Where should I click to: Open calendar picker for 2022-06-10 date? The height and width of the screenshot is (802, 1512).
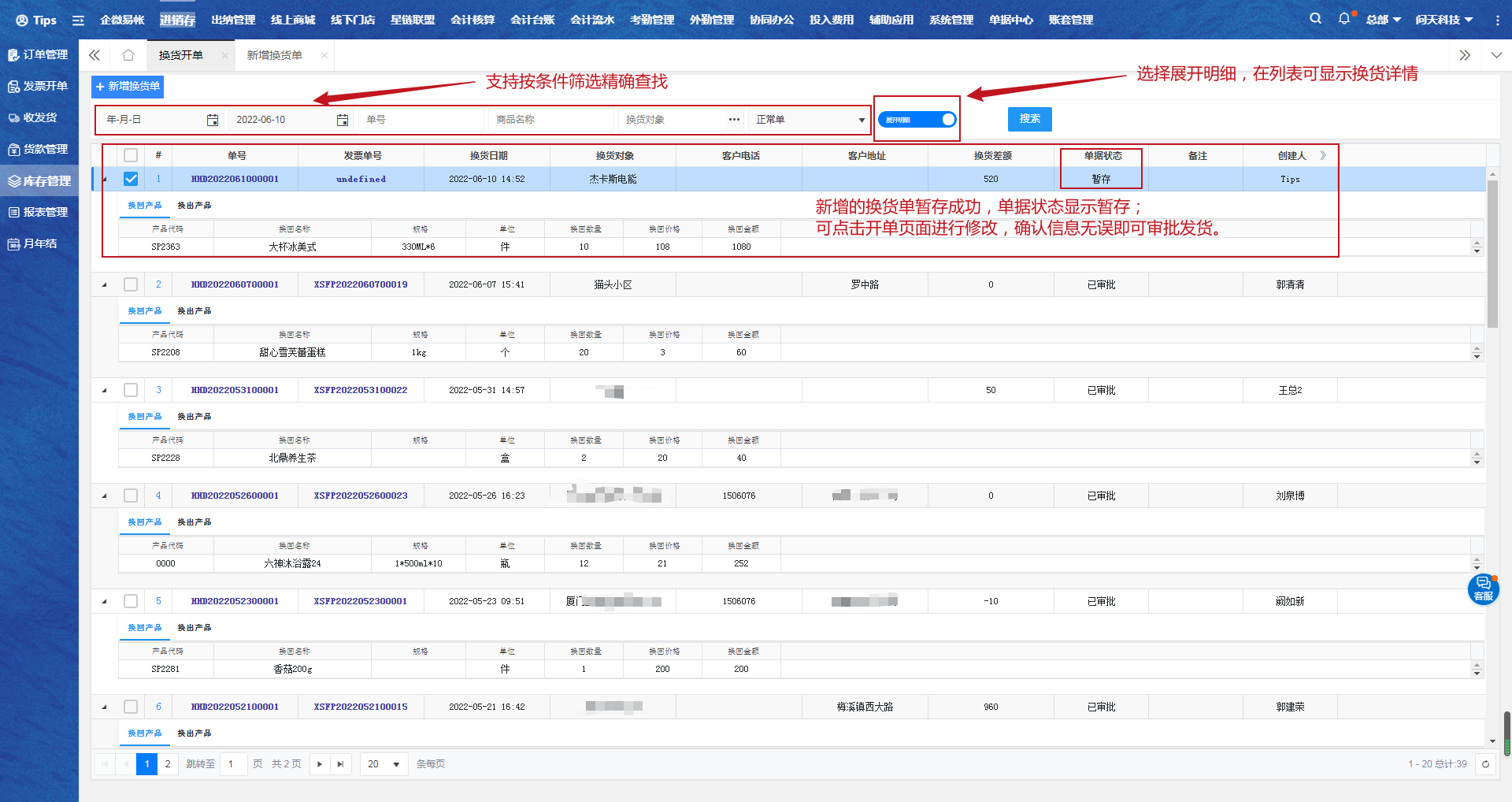click(x=343, y=120)
